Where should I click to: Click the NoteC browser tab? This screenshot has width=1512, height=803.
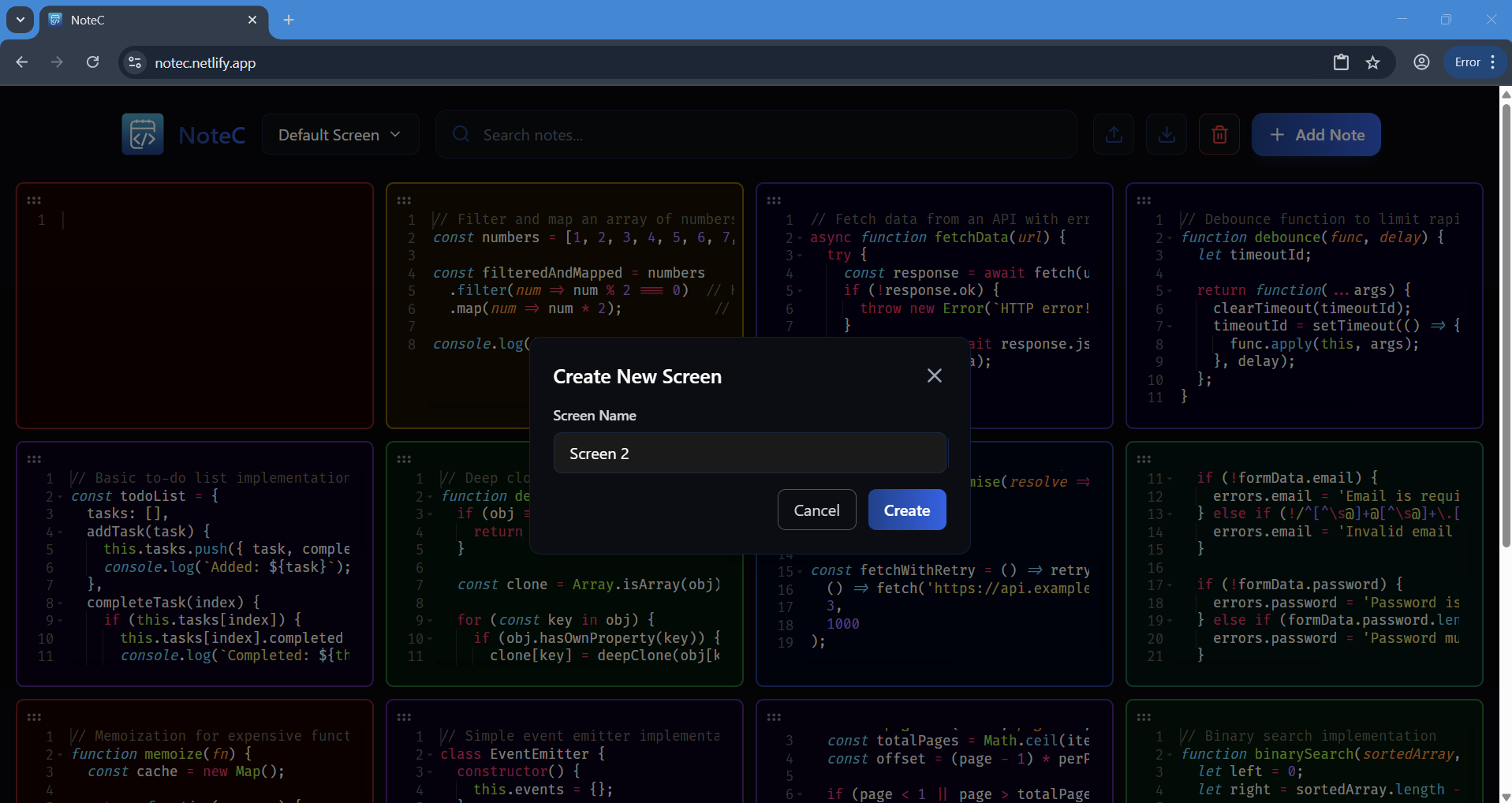pyautogui.click(x=154, y=20)
